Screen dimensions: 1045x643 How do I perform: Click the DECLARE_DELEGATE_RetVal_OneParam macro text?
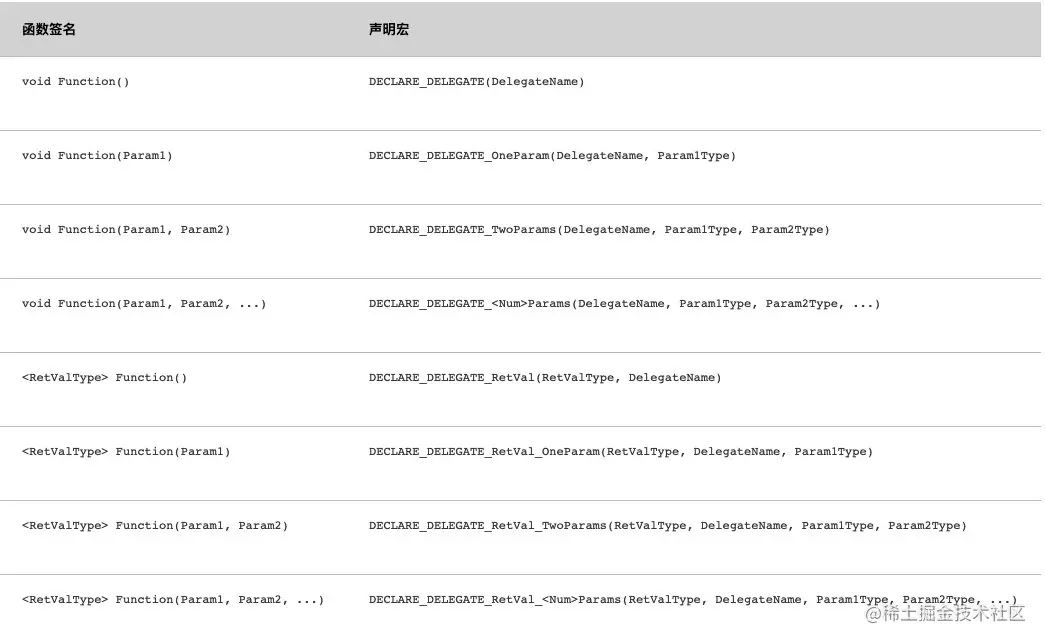(620, 451)
